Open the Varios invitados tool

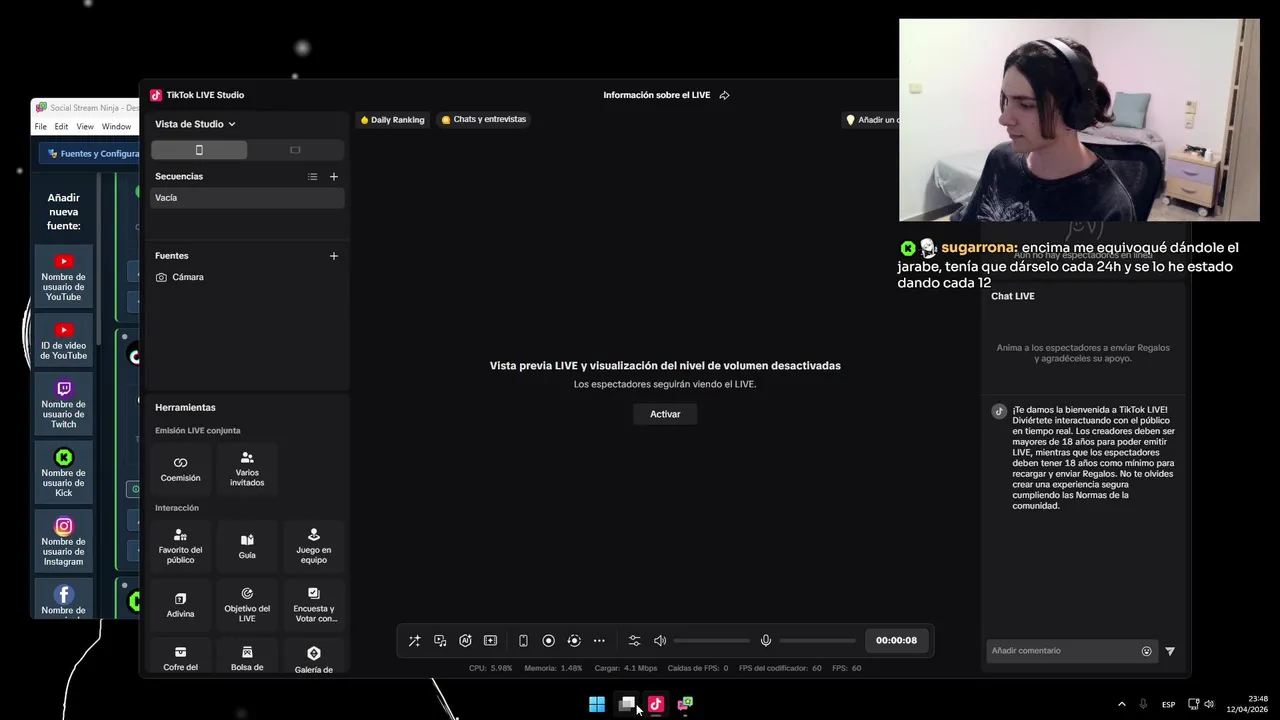click(x=247, y=468)
